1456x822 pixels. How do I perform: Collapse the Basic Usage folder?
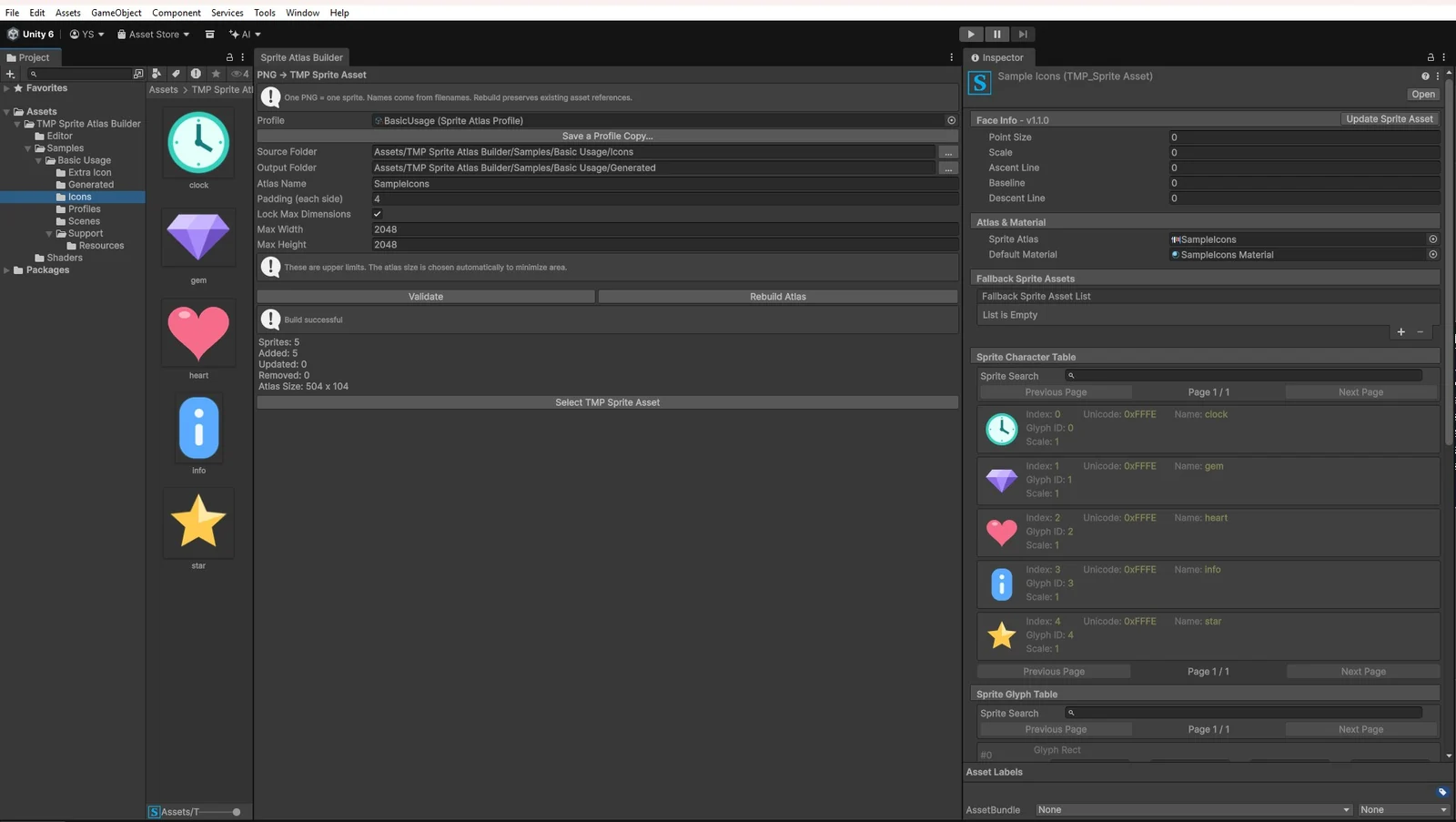(38, 160)
